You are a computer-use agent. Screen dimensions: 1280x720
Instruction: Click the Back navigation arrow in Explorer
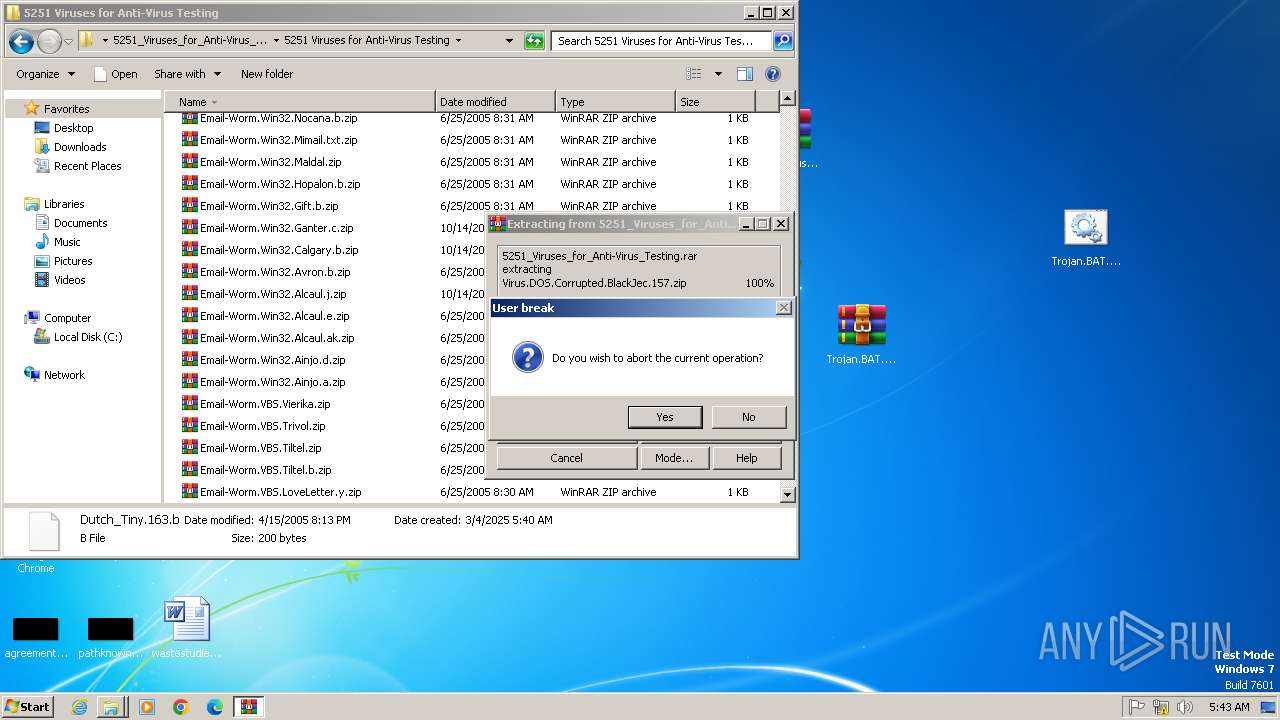[x=21, y=41]
